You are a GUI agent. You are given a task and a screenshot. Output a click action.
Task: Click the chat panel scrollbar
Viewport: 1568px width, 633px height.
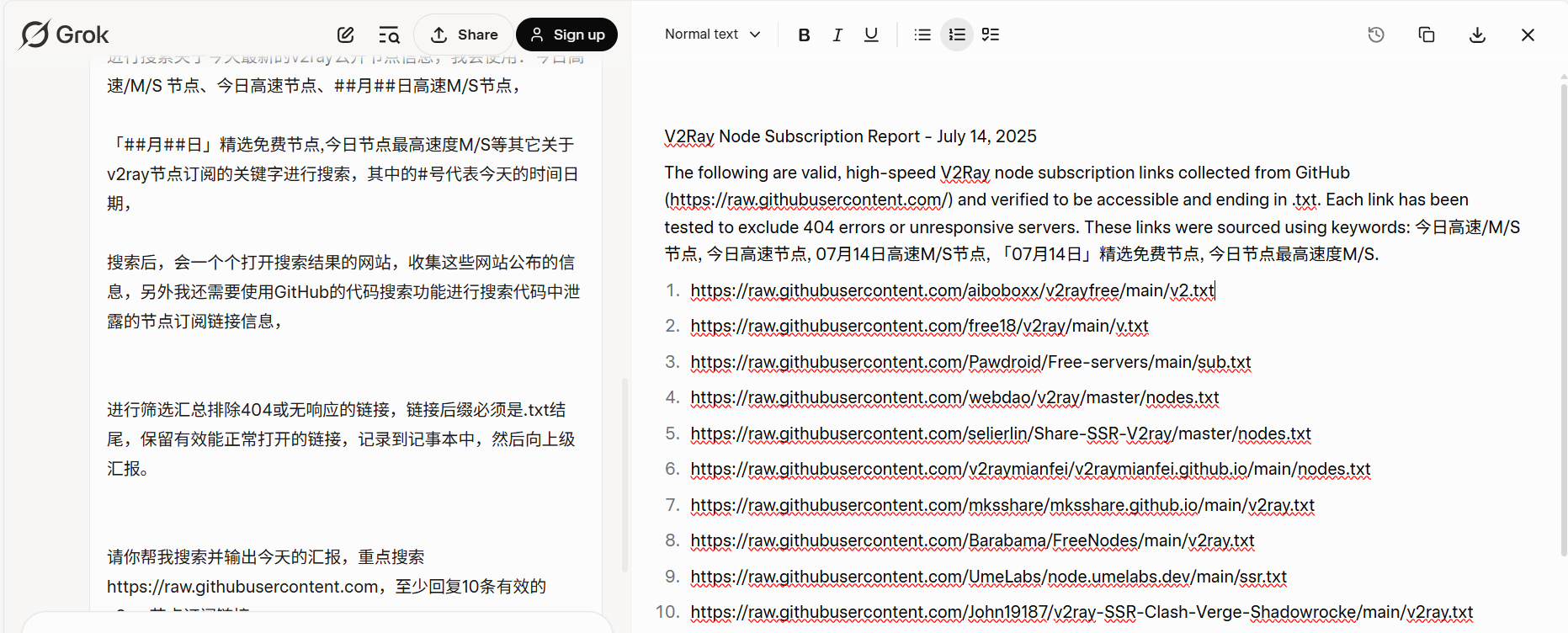click(x=625, y=476)
